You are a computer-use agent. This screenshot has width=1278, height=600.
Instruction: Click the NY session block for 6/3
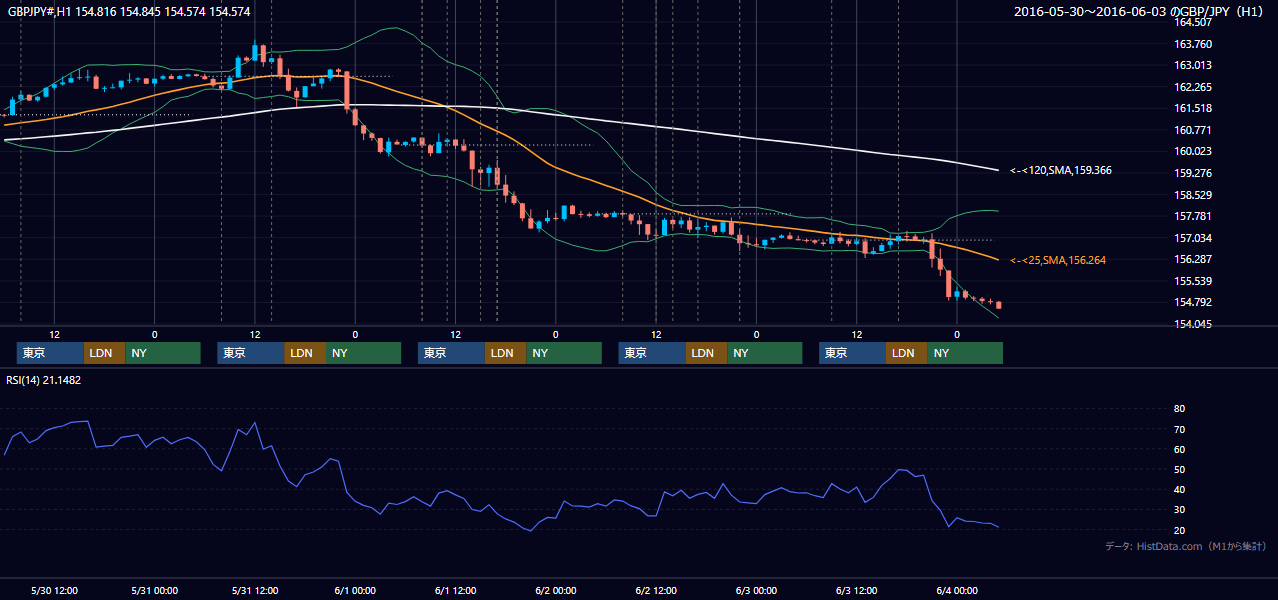click(964, 353)
